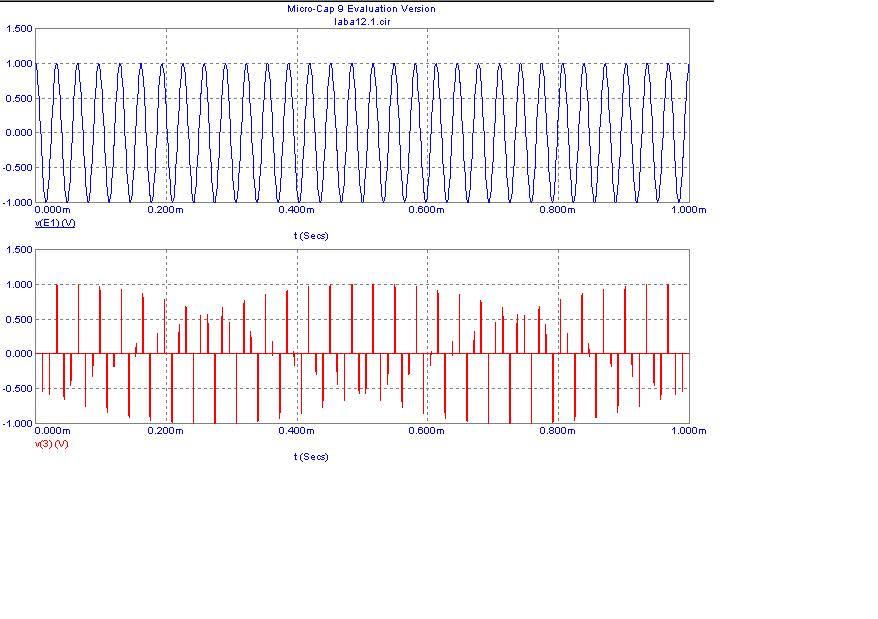Click the v(E1) (V) waveform label
878x619 pixels.
[55, 223]
